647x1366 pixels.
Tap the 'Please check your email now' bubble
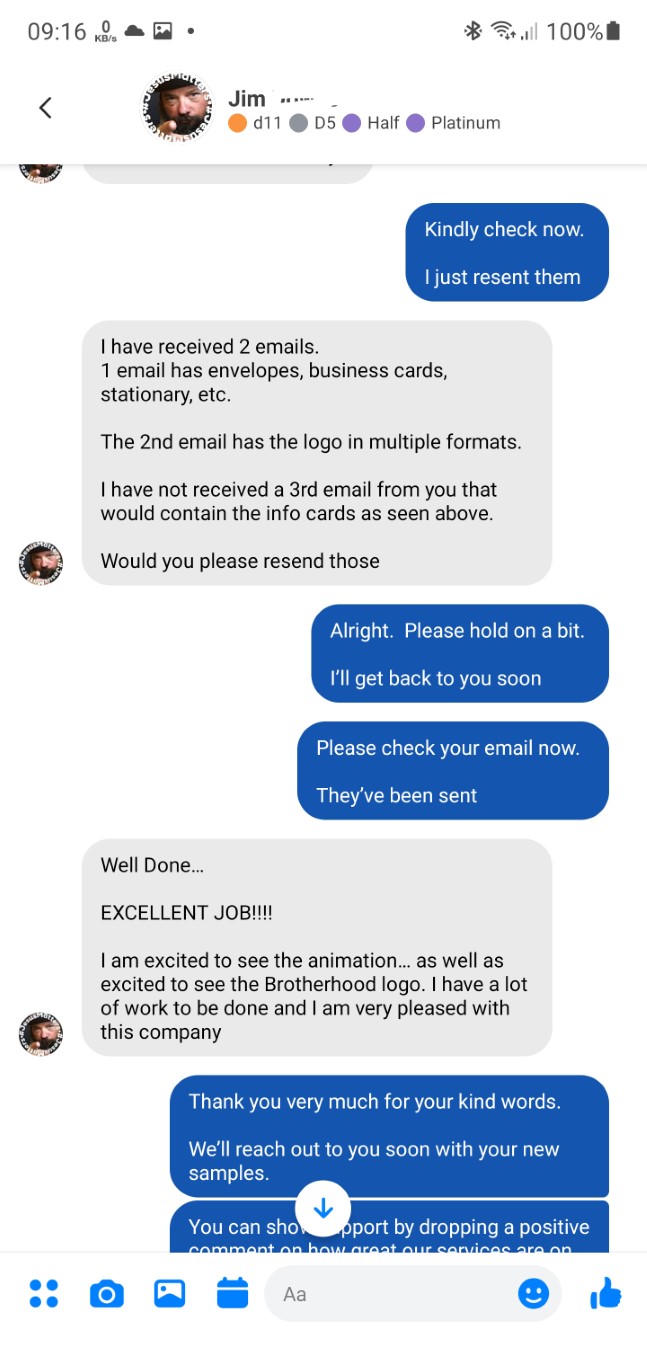point(453,771)
